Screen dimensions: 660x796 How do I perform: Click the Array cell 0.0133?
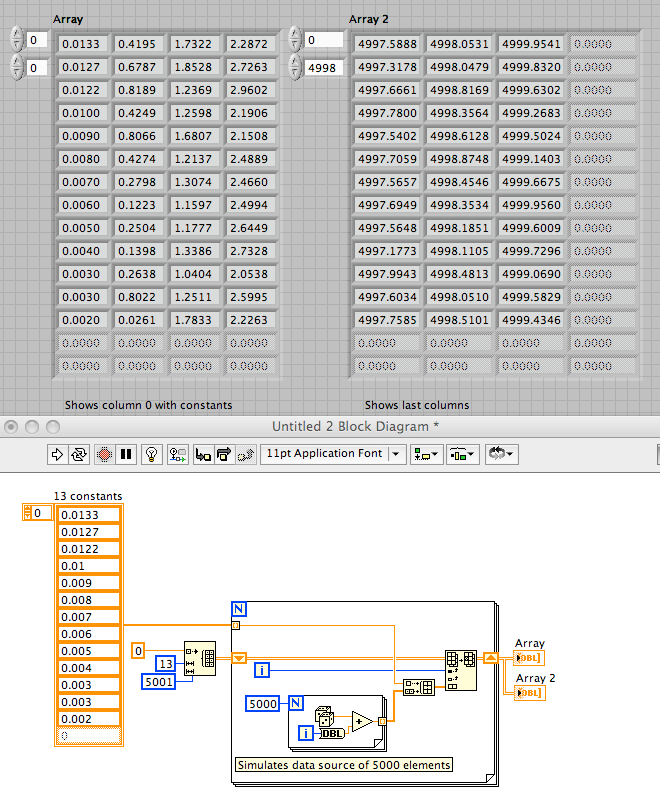[81, 44]
